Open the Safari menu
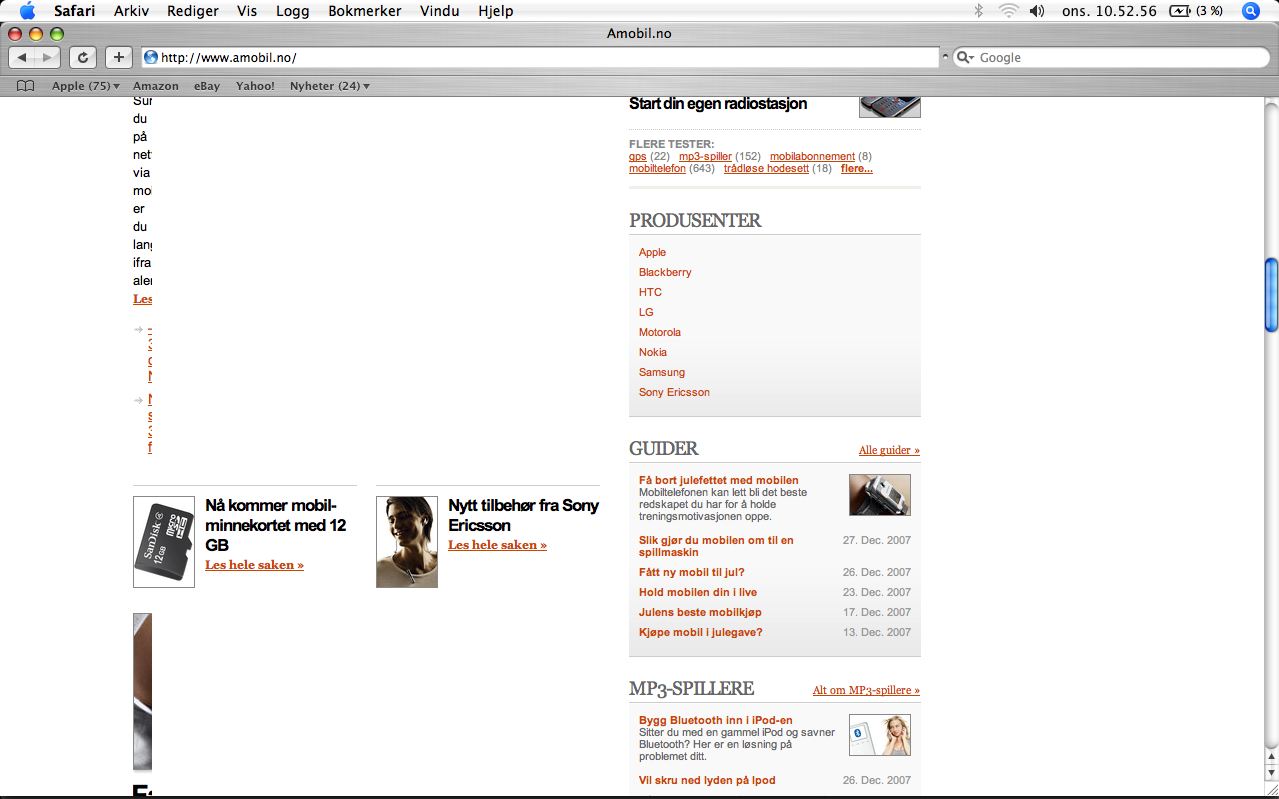Viewport: 1279px width, 799px height. (75, 11)
